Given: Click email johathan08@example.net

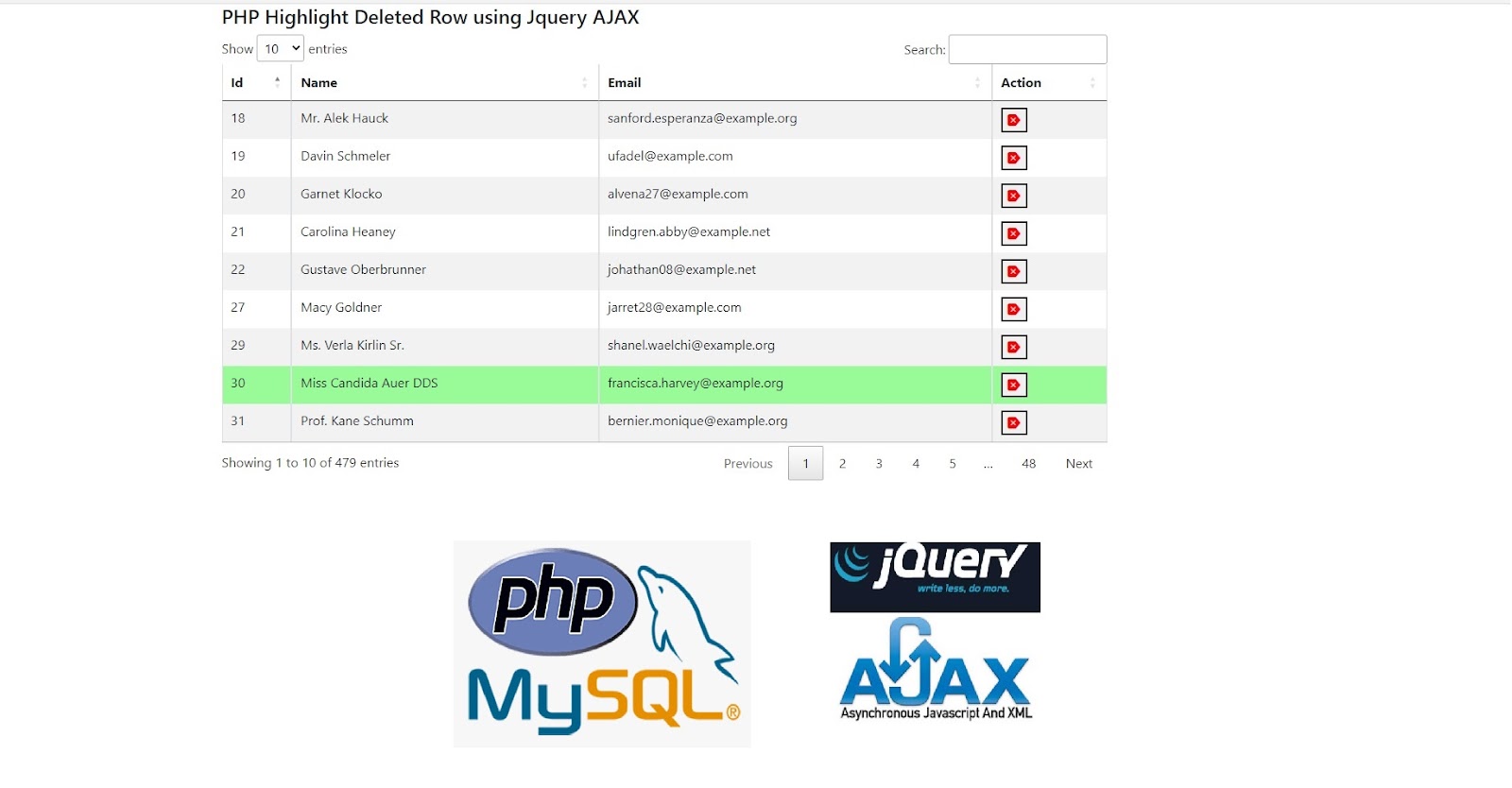Looking at the screenshot, I should (681, 269).
